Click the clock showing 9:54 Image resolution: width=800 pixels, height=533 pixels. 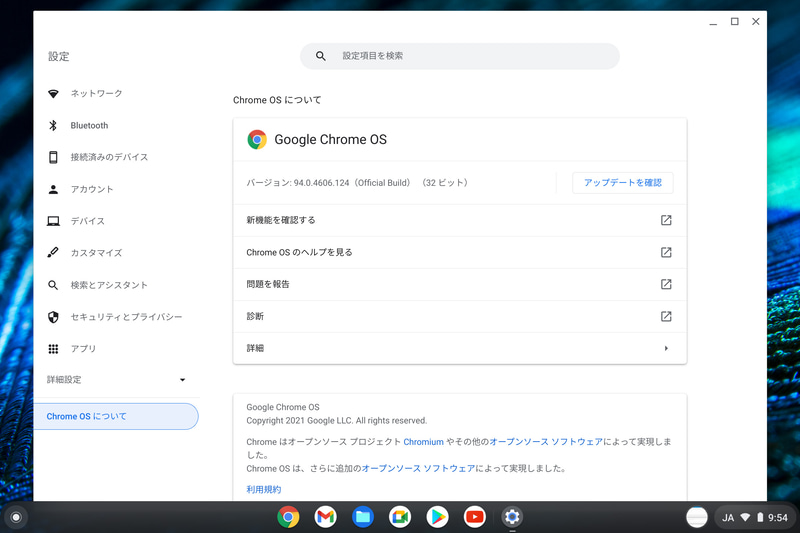point(778,518)
